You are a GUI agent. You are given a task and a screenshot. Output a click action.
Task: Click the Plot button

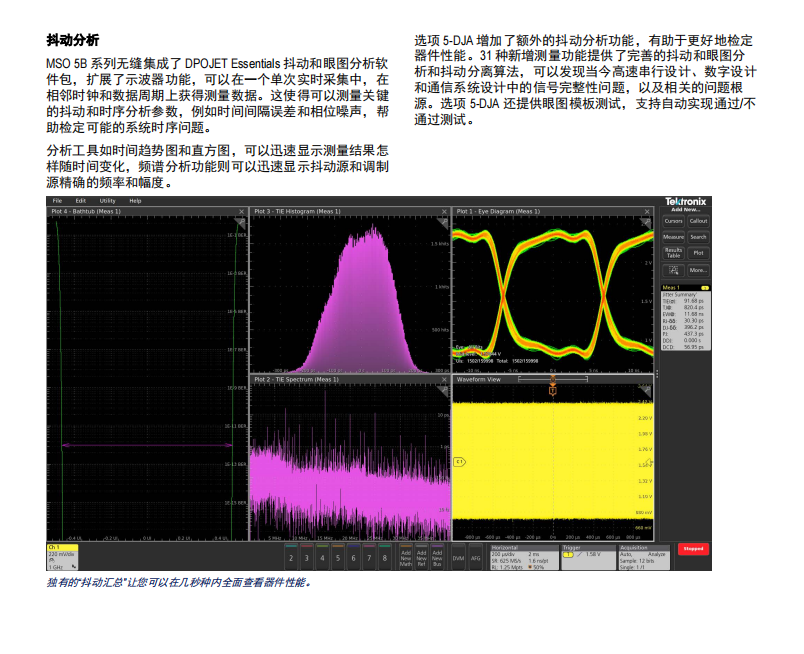click(x=698, y=253)
